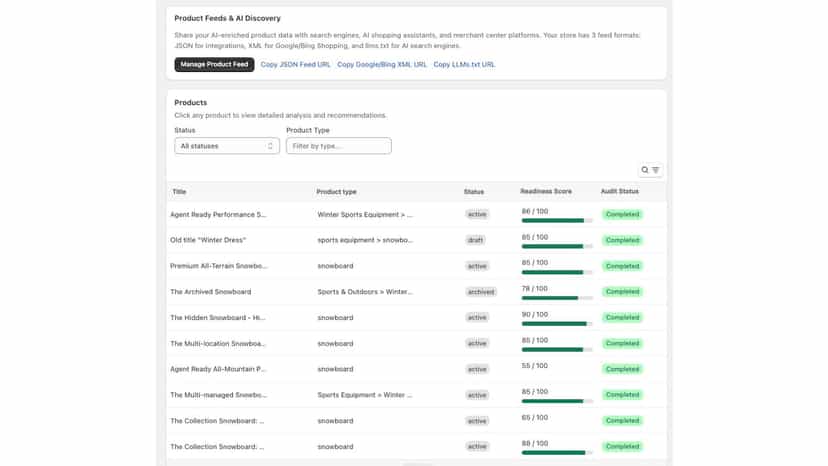Sort by the Title column header
This screenshot has height=466, width=828.
pos(179,192)
